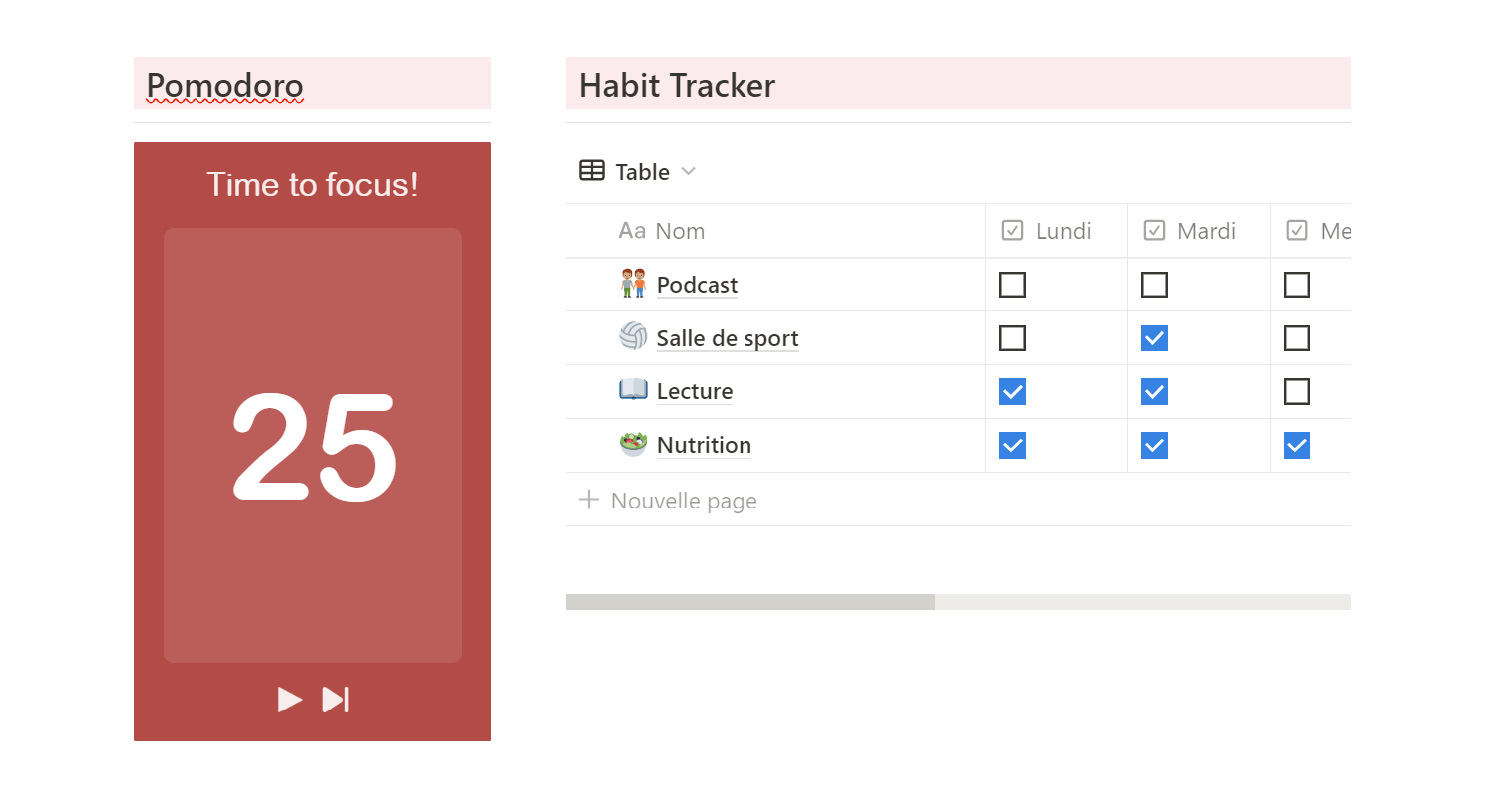Open the Lundi column header
Viewport: 1491px width, 812px height.
tap(1056, 231)
